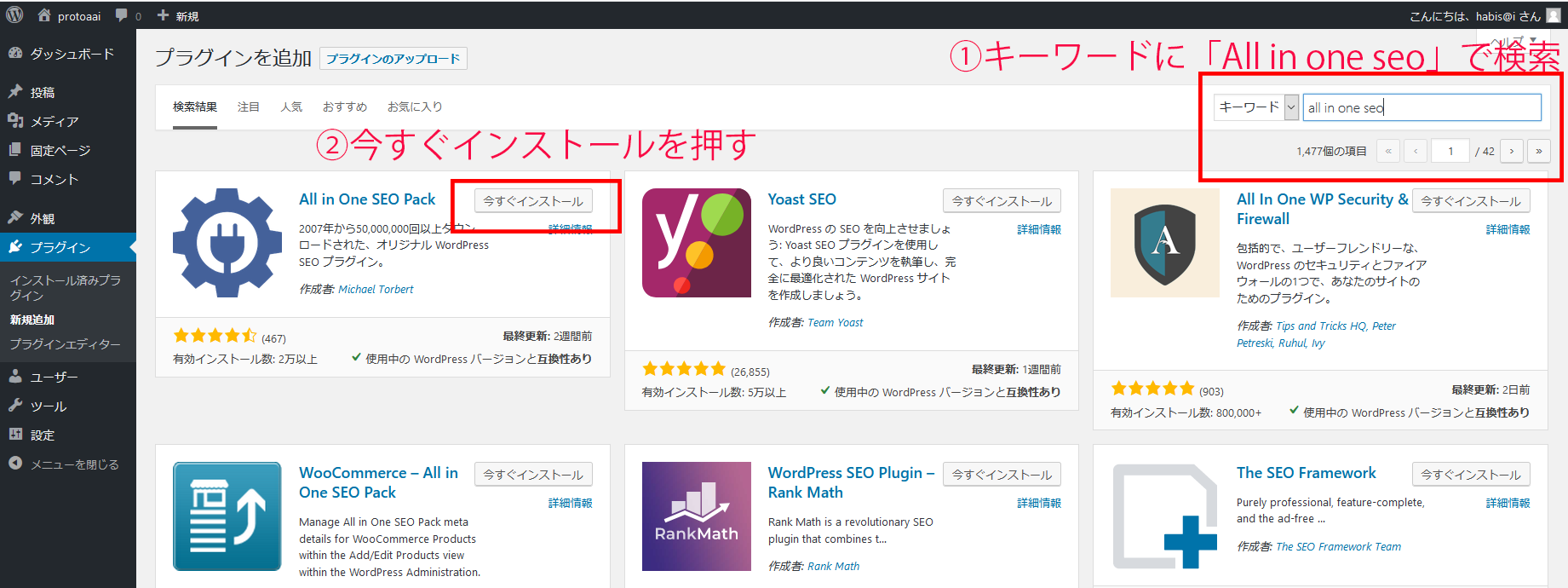Switch to the 人気 popular tab
The image size is (1568, 588).
[x=291, y=107]
